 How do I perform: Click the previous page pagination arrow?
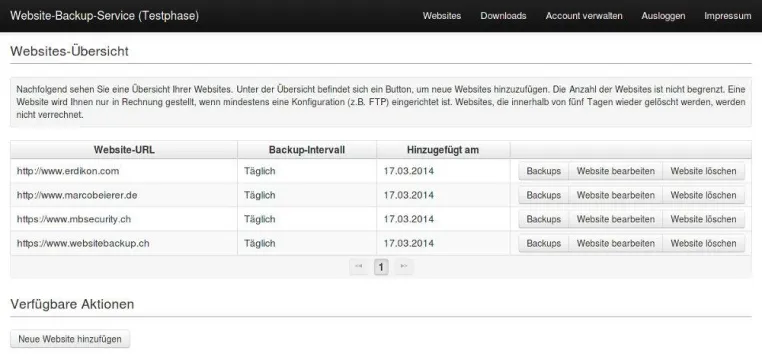359,266
